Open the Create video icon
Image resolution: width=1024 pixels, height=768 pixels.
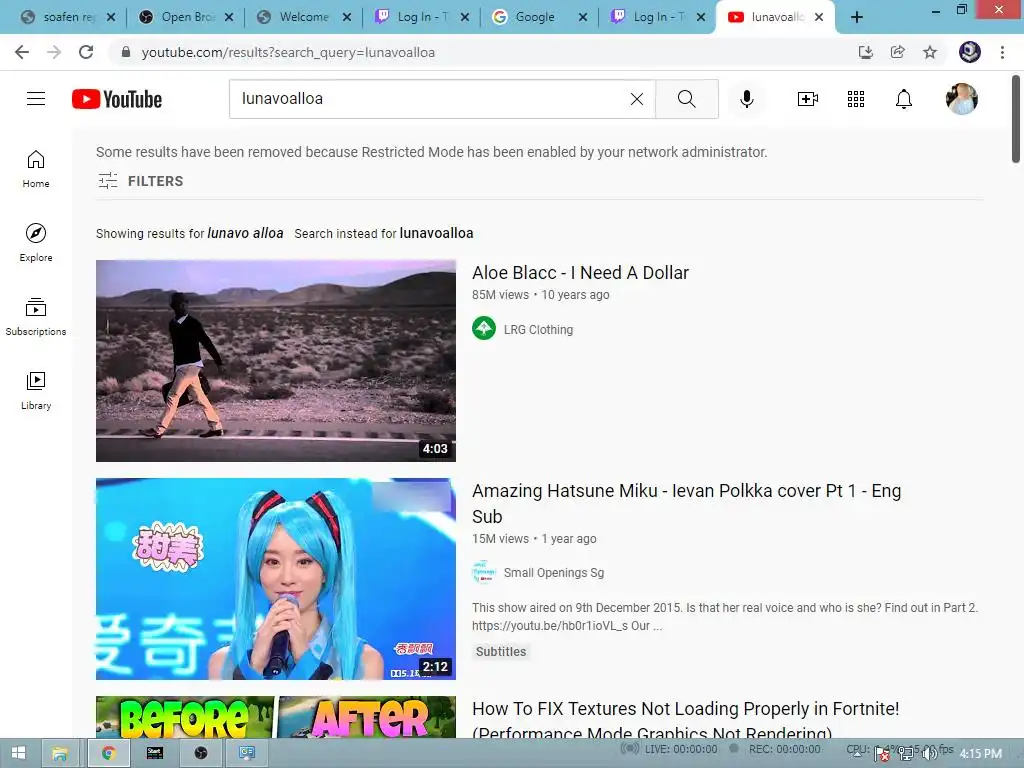pos(807,99)
